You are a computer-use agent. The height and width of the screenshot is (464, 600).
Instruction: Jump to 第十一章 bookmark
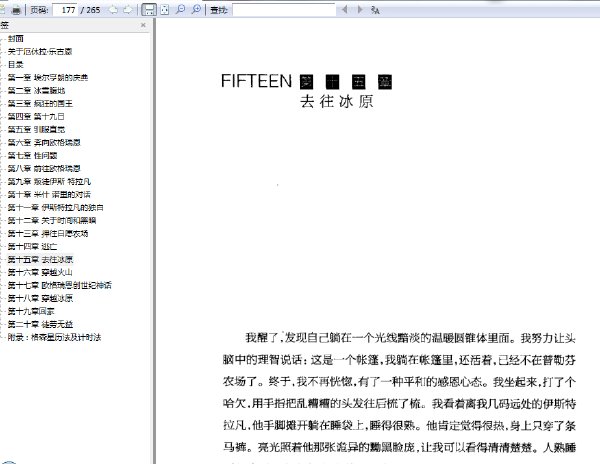[x=55, y=208]
